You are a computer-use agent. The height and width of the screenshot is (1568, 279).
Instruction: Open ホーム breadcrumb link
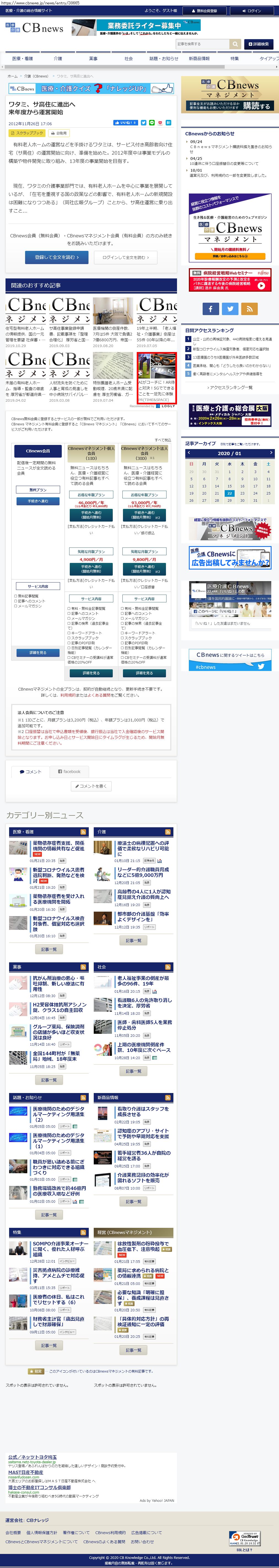point(13,76)
